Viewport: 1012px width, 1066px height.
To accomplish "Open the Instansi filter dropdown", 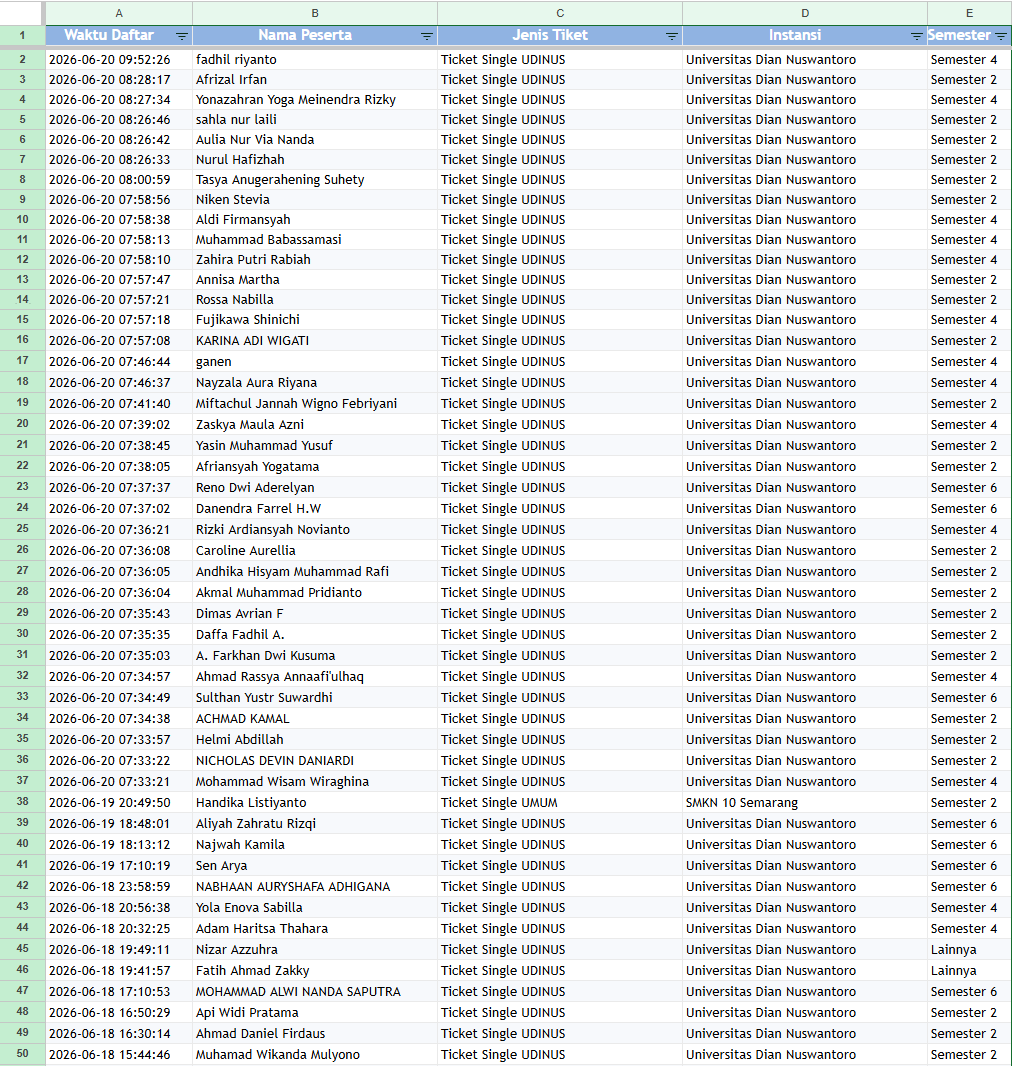I will tap(916, 36).
